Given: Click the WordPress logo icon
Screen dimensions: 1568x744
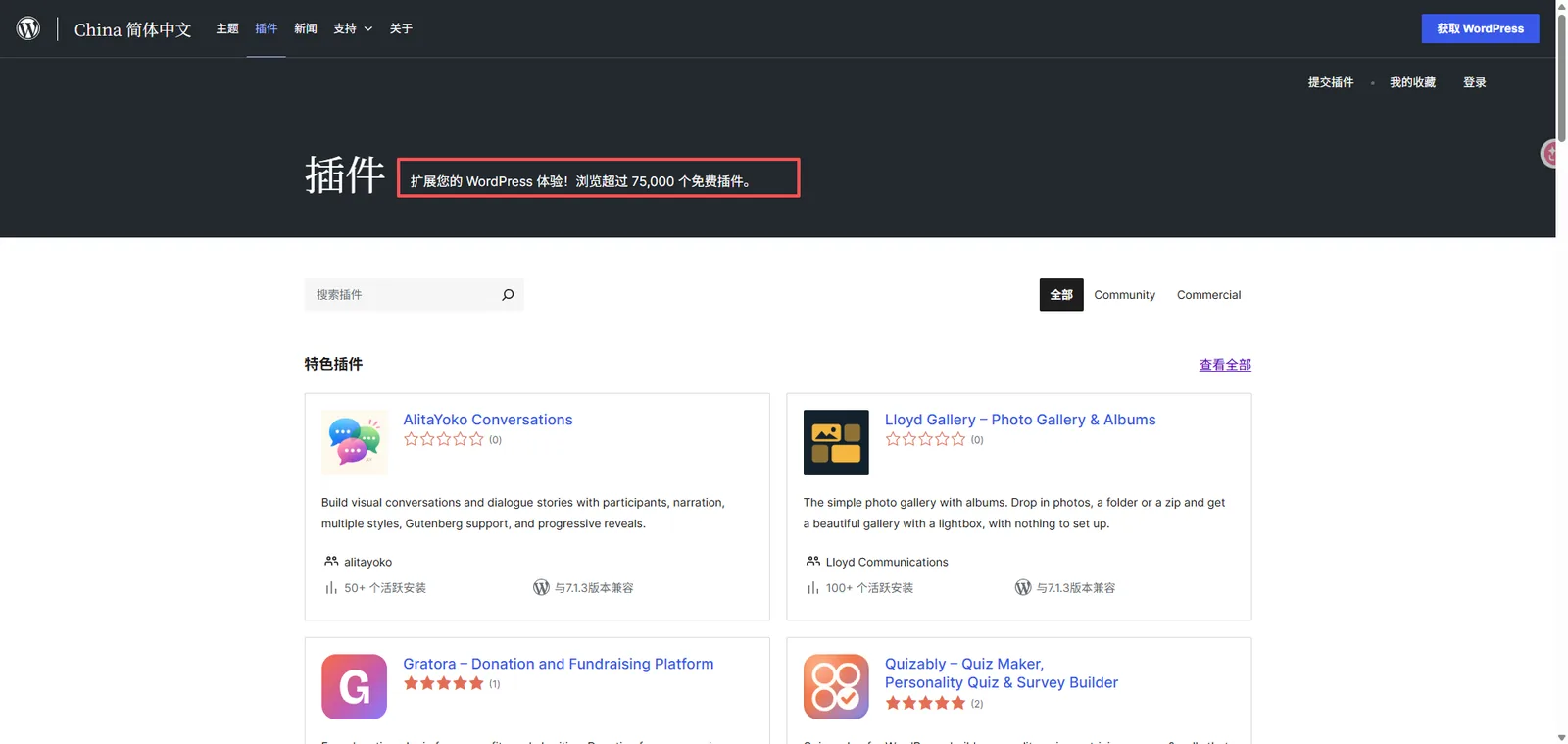Looking at the screenshot, I should pos(28,28).
